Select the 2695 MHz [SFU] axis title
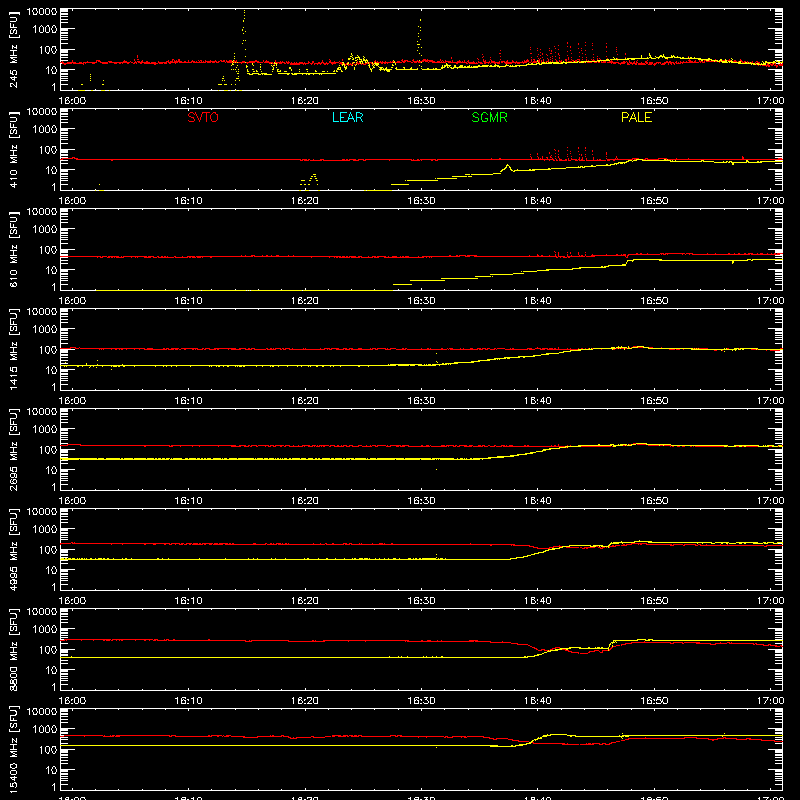 (14, 449)
